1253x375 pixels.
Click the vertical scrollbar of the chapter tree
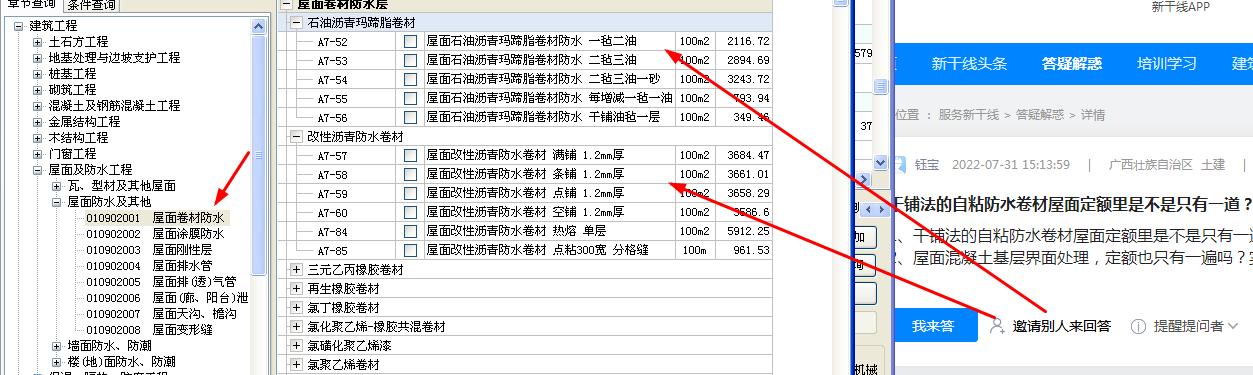point(259,154)
